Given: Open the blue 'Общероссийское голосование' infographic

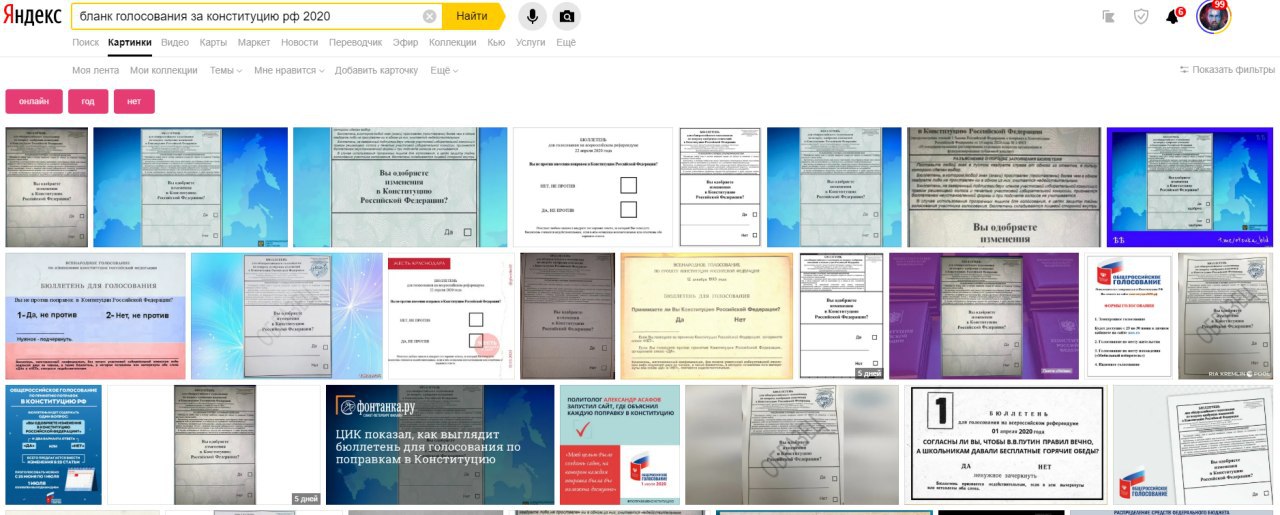Looking at the screenshot, I should click(53, 445).
